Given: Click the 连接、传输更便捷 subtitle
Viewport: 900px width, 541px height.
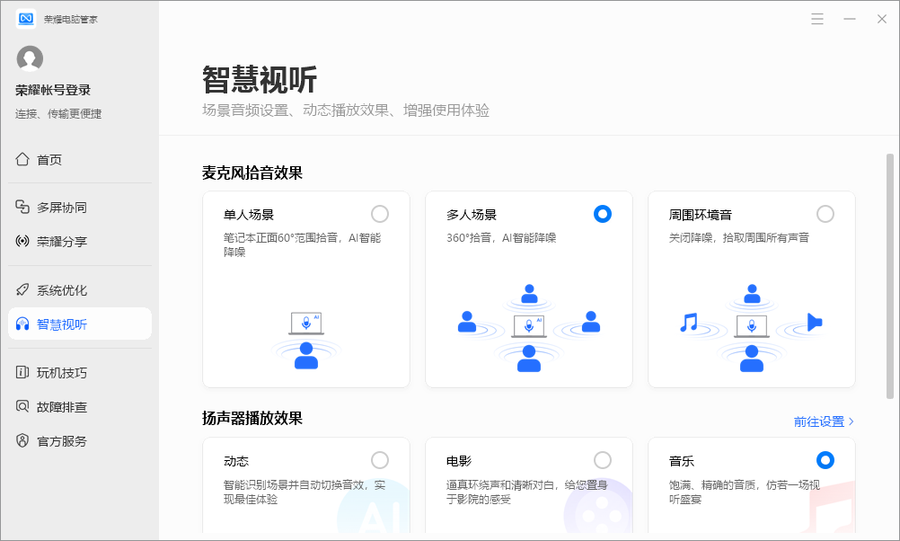Looking at the screenshot, I should tap(58, 114).
